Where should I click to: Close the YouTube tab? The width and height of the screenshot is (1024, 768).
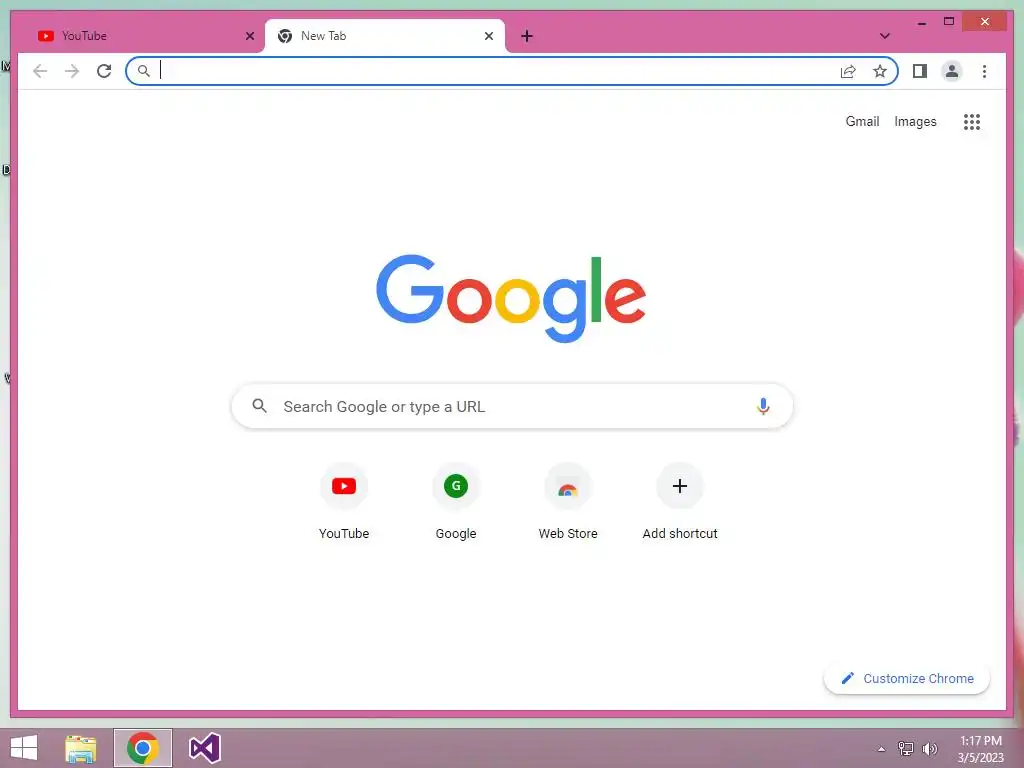point(249,36)
